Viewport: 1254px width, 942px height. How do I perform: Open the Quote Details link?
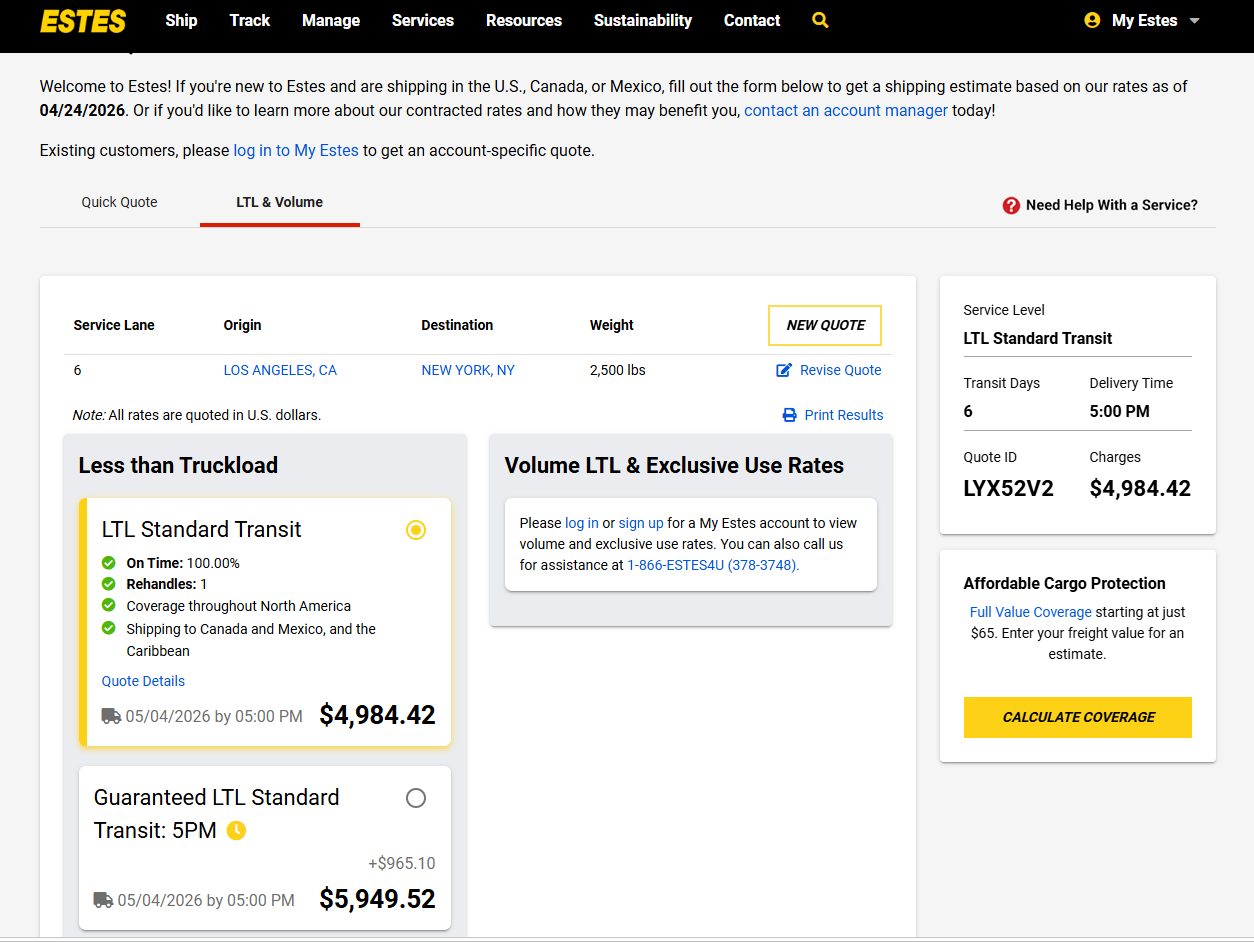[x=143, y=681]
